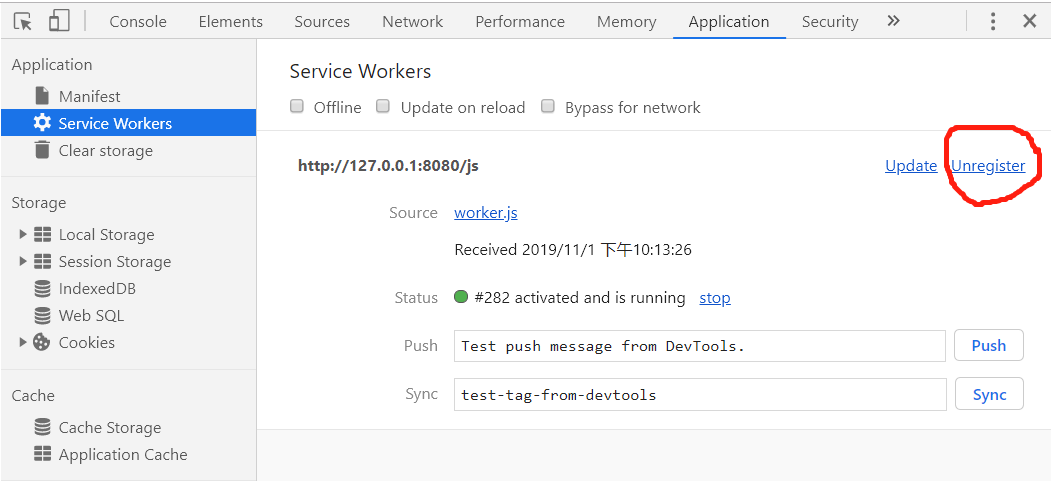
Task: Click the Manifest document icon
Action: [x=42, y=96]
